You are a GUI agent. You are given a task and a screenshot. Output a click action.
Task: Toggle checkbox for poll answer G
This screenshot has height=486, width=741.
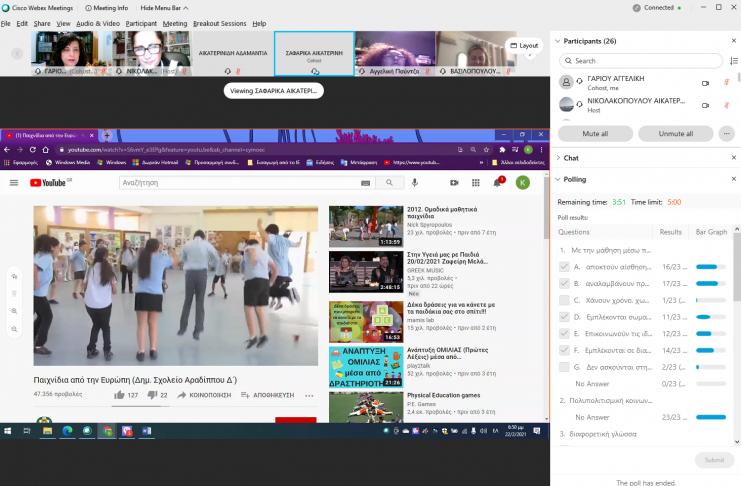(564, 367)
